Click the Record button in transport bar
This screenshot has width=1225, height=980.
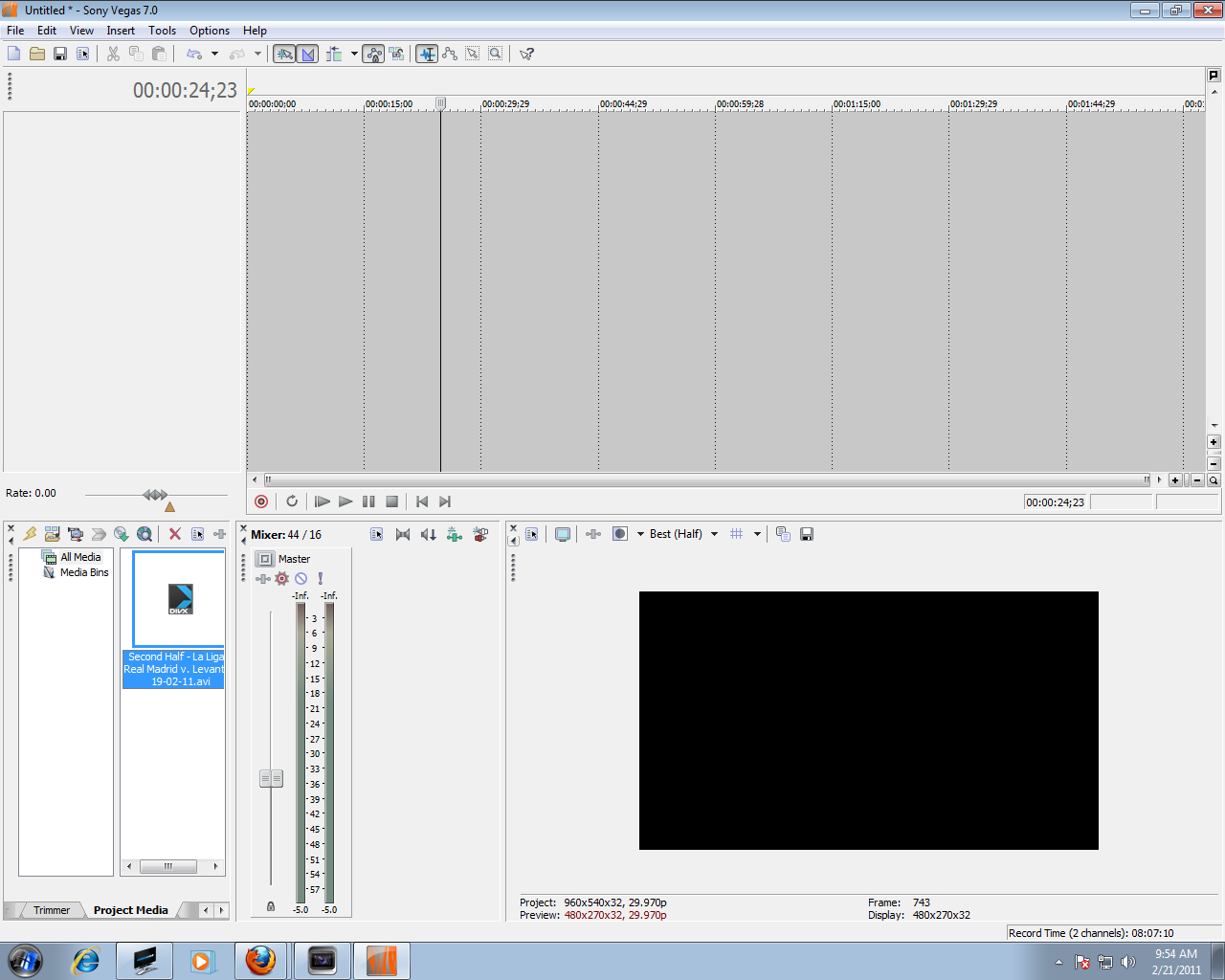[261, 501]
